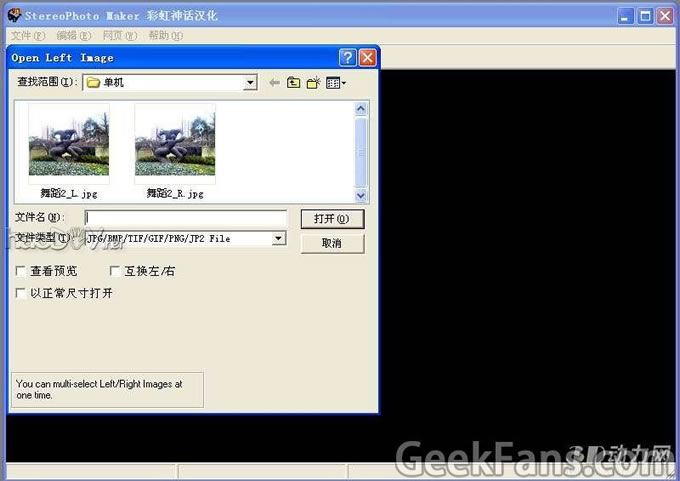Click the dialog help question-mark icon
Image resolution: width=680 pixels, height=481 pixels.
[x=347, y=58]
